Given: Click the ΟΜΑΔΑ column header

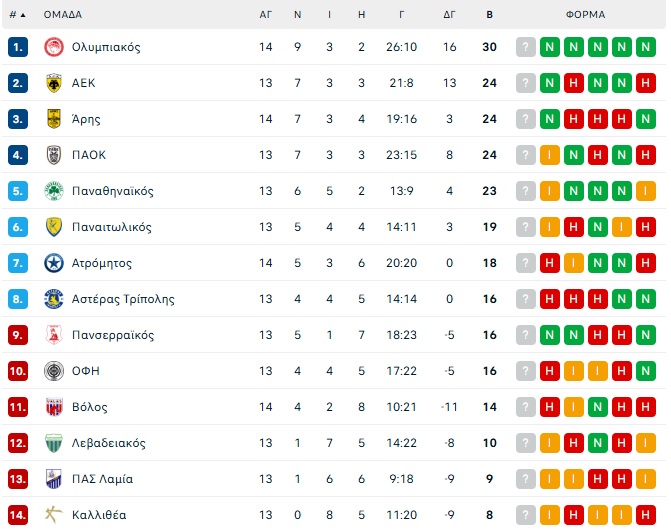Looking at the screenshot, I should (62, 15).
